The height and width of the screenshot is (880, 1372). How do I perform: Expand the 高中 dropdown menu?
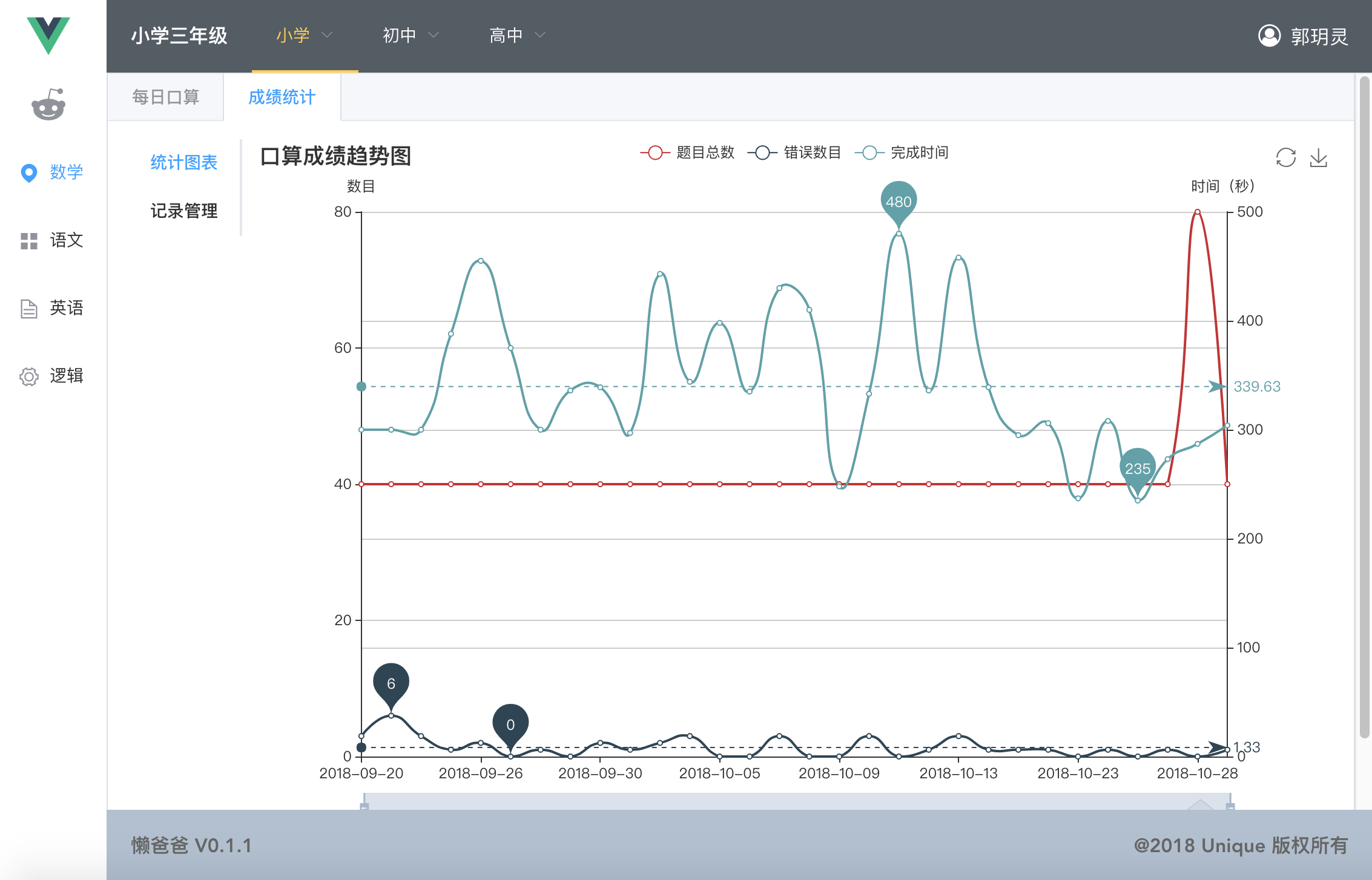coord(517,36)
